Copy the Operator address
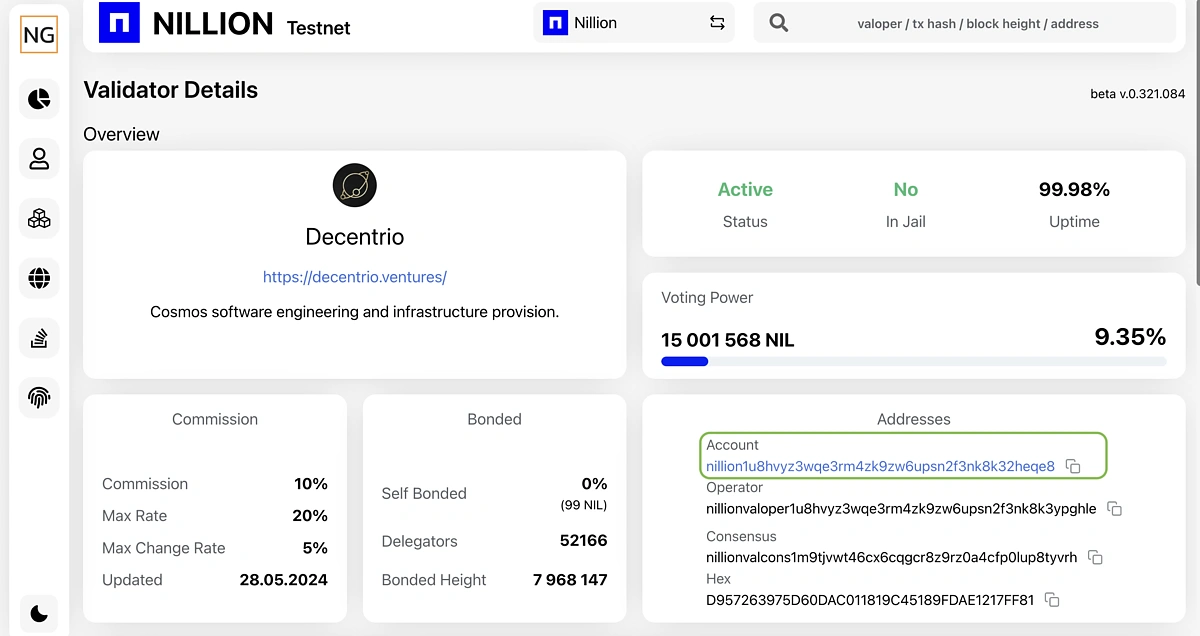Screen dimensions: 1200x636 (x=1114, y=509)
